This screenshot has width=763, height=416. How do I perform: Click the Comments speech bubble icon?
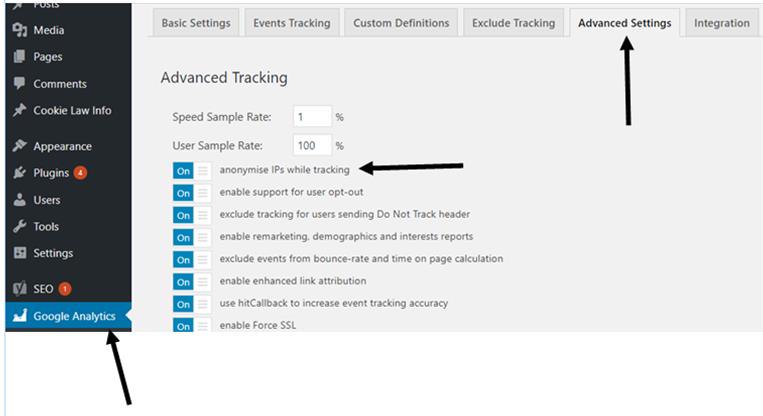pyautogui.click(x=20, y=83)
